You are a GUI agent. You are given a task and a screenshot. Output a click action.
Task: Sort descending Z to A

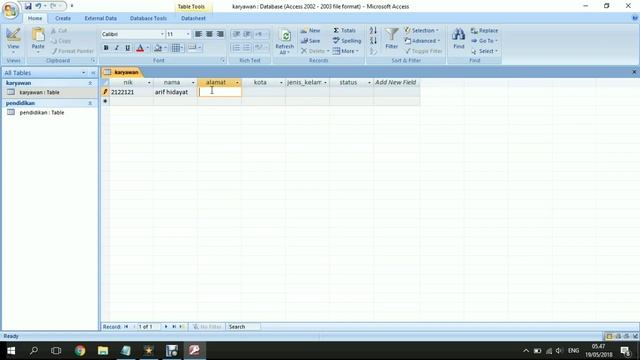(x=373, y=41)
